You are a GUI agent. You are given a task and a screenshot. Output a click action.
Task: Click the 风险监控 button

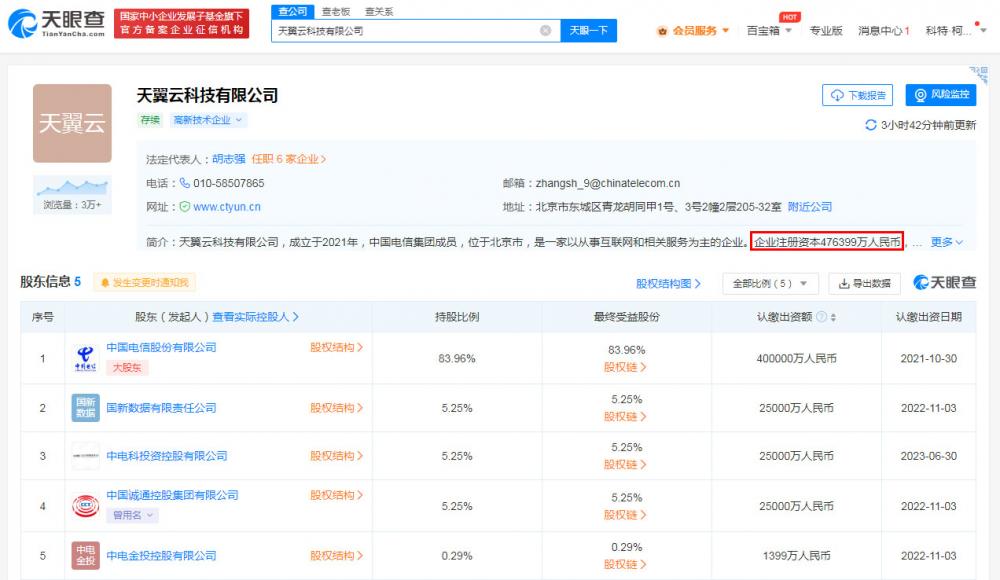(941, 95)
